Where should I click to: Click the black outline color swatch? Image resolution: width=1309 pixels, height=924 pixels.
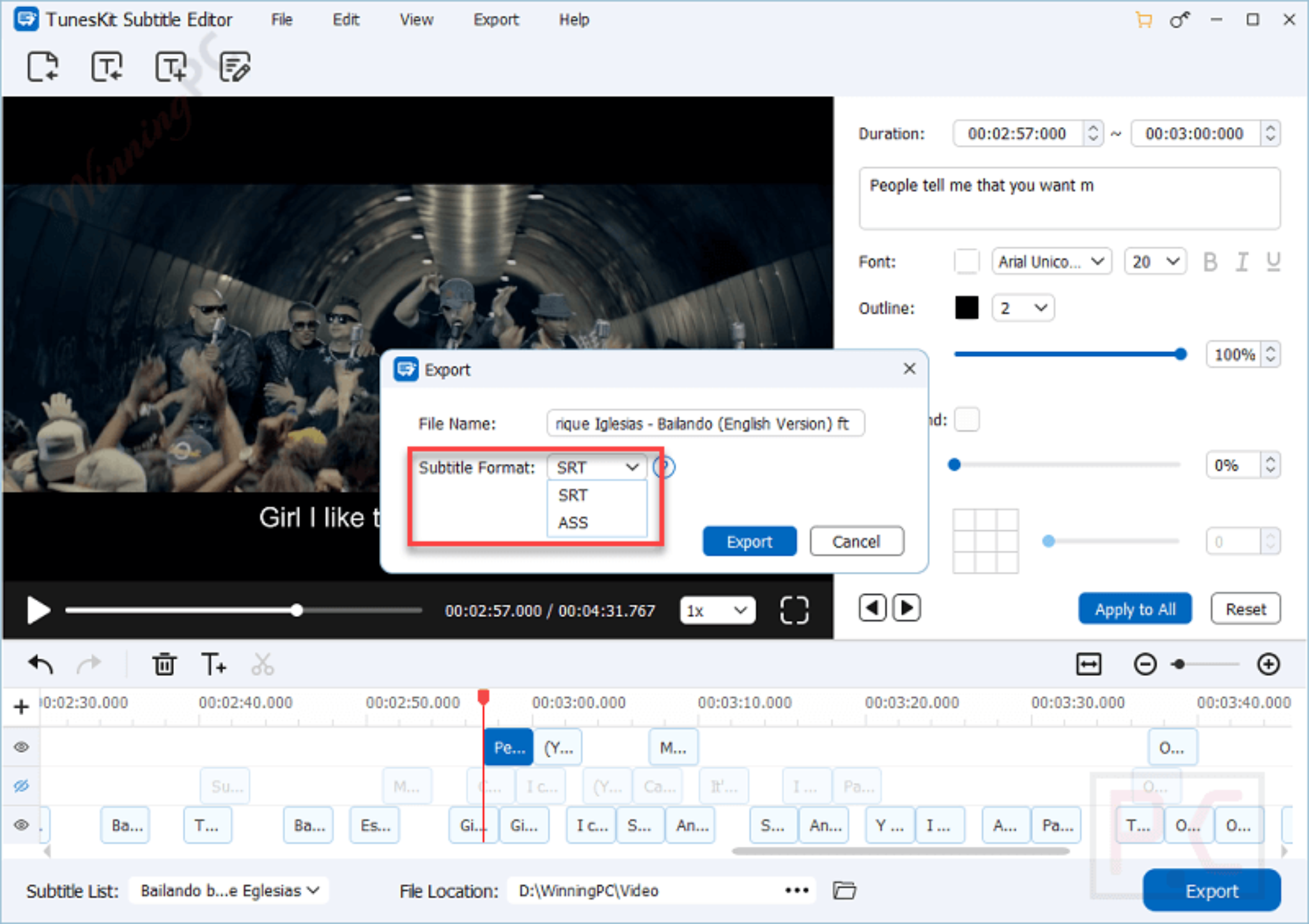coord(966,308)
